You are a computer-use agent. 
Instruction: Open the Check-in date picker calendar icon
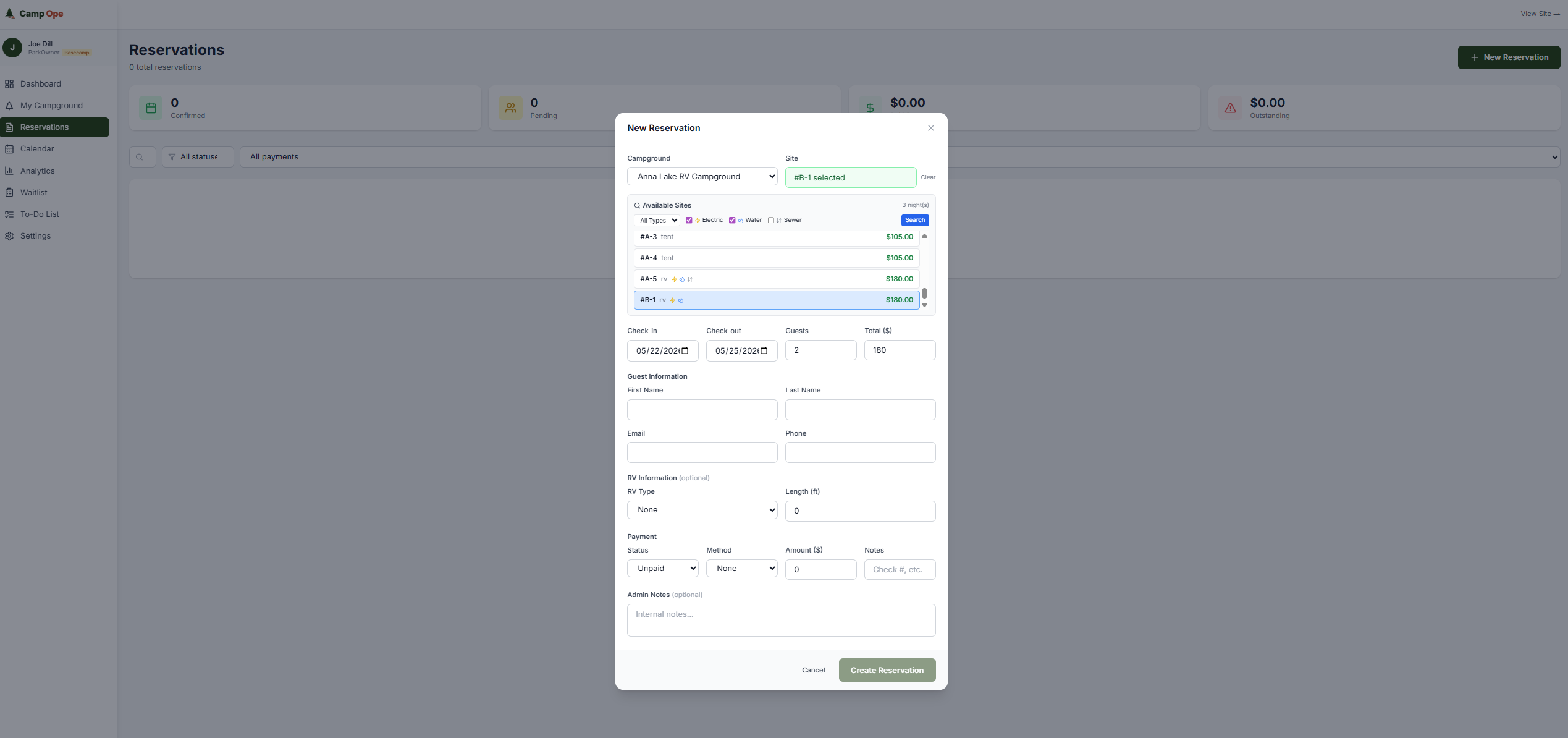coord(685,350)
